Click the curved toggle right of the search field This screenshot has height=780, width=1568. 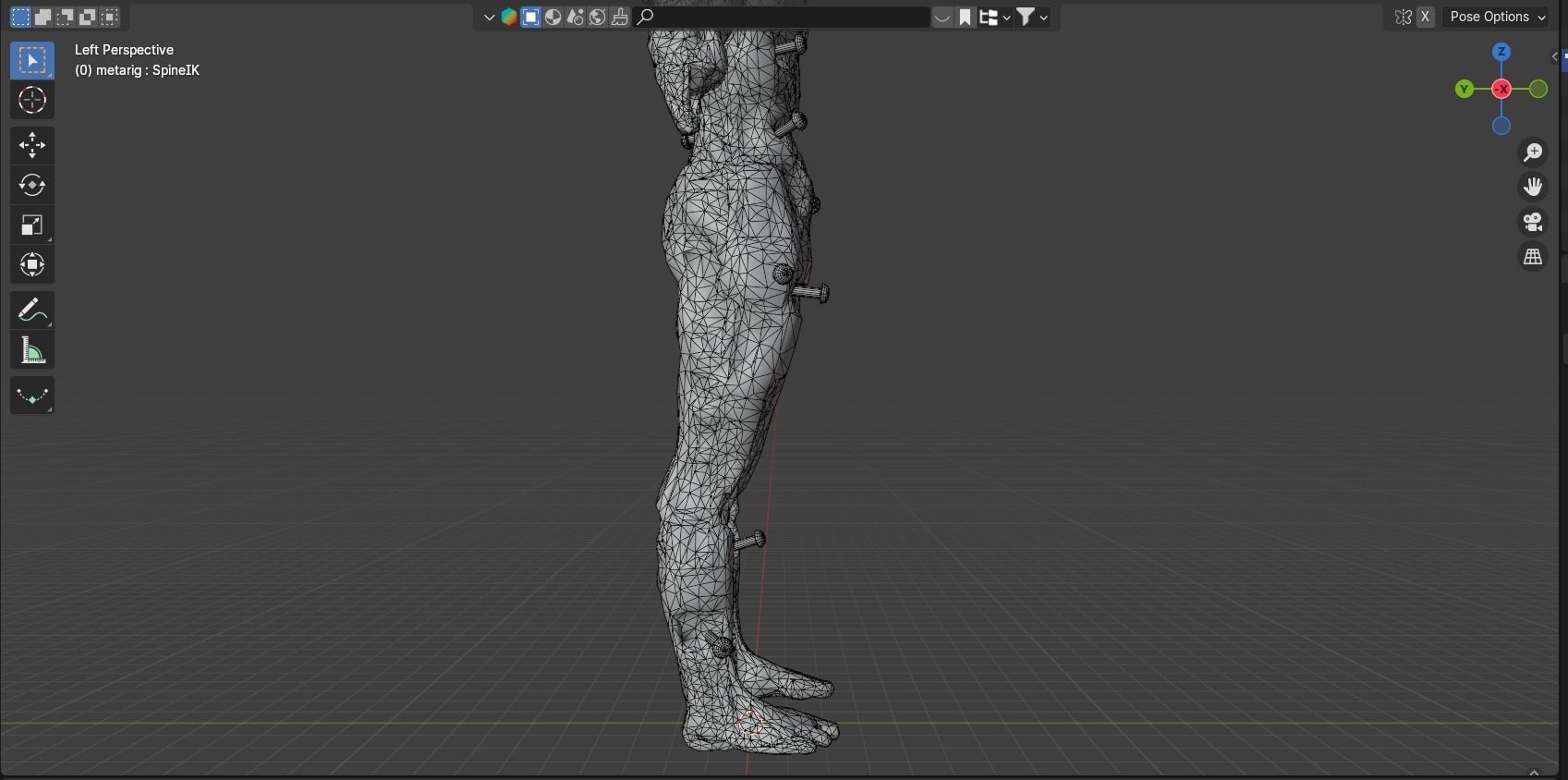pyautogui.click(x=942, y=17)
